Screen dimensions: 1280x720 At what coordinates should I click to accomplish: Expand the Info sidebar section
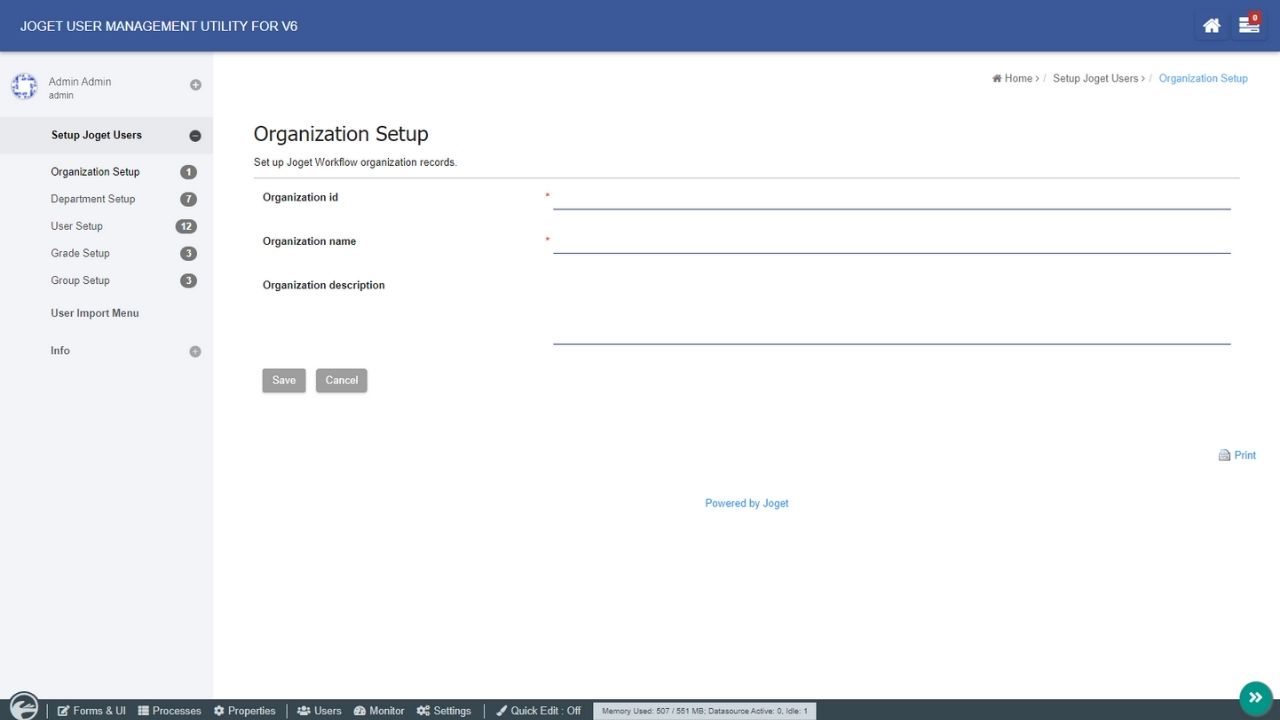point(195,352)
